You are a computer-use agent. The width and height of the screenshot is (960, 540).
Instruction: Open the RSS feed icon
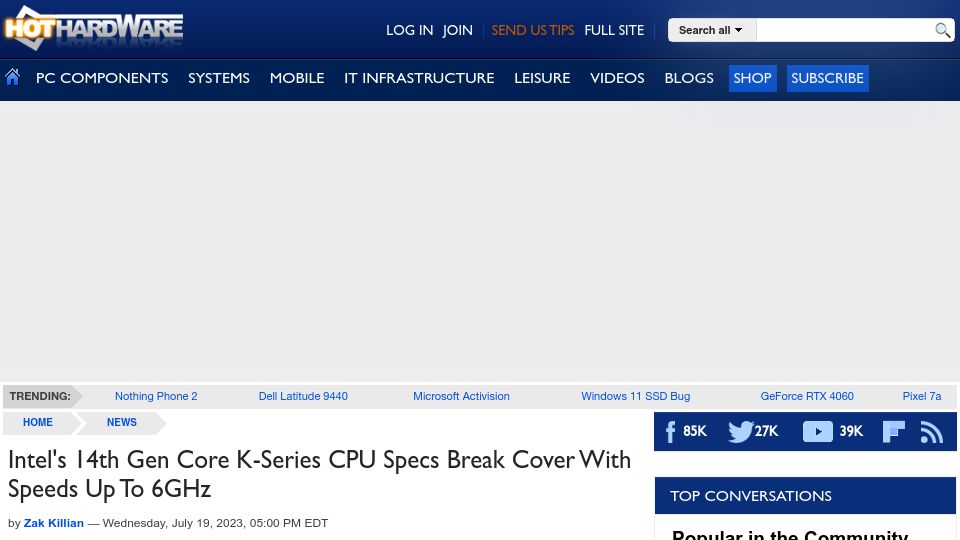[x=932, y=432]
